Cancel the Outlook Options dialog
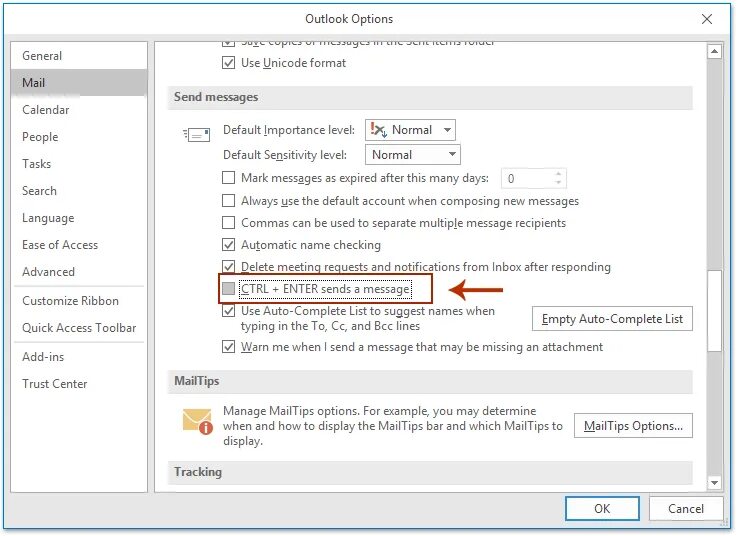The image size is (738, 536). tap(686, 508)
